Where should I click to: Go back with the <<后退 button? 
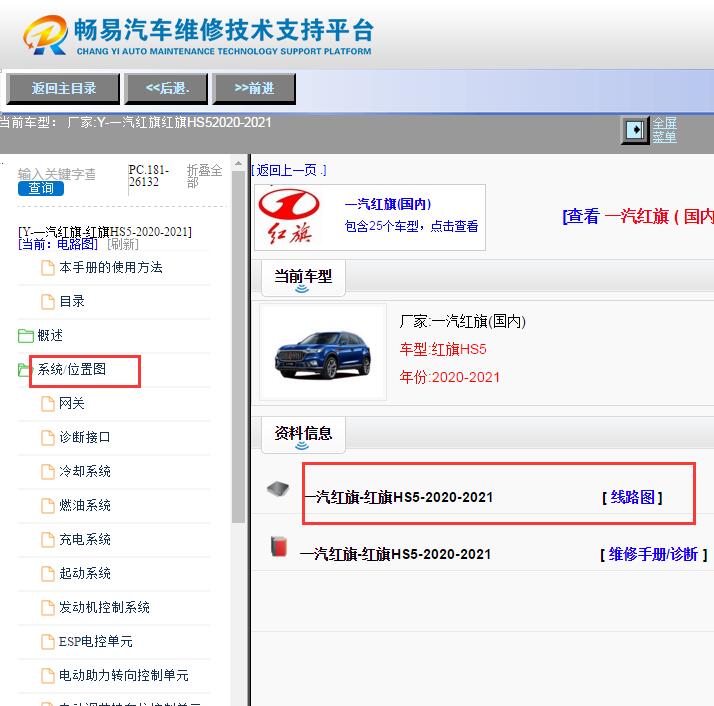coord(166,88)
